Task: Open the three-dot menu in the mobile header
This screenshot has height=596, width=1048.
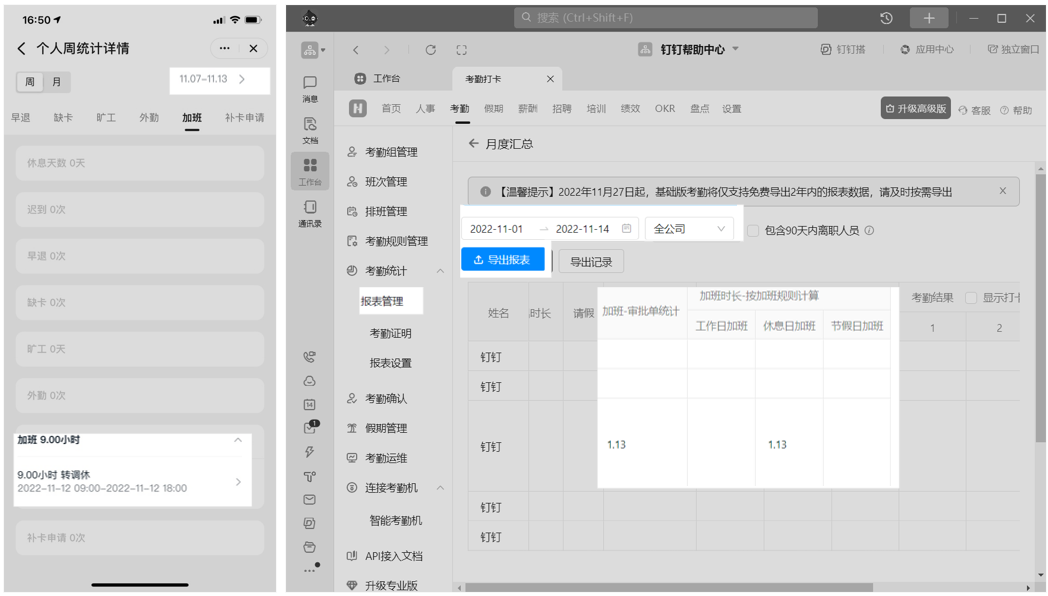Action: 225,48
